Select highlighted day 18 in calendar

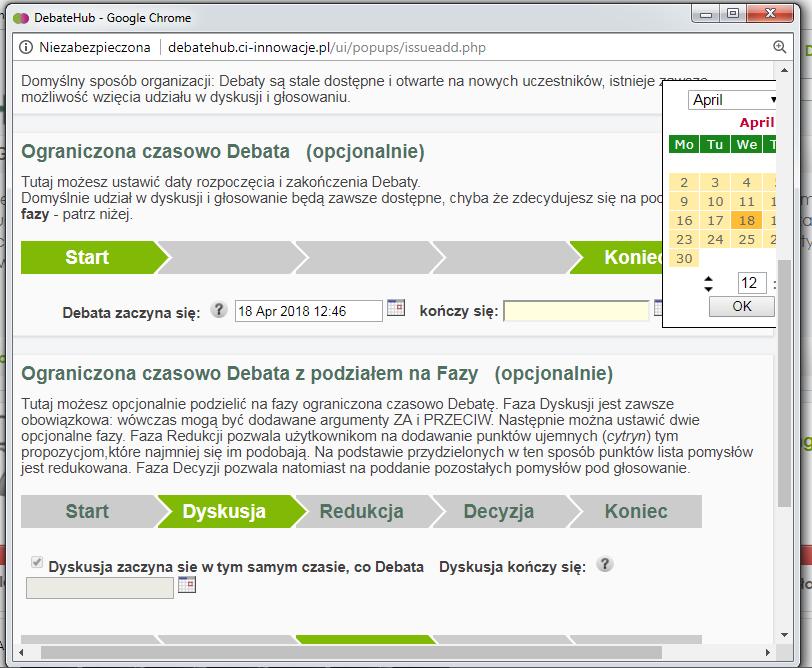click(746, 221)
